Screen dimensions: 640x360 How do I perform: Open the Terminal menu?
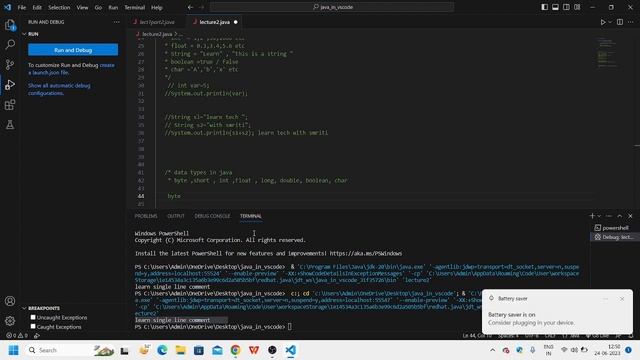click(135, 7)
